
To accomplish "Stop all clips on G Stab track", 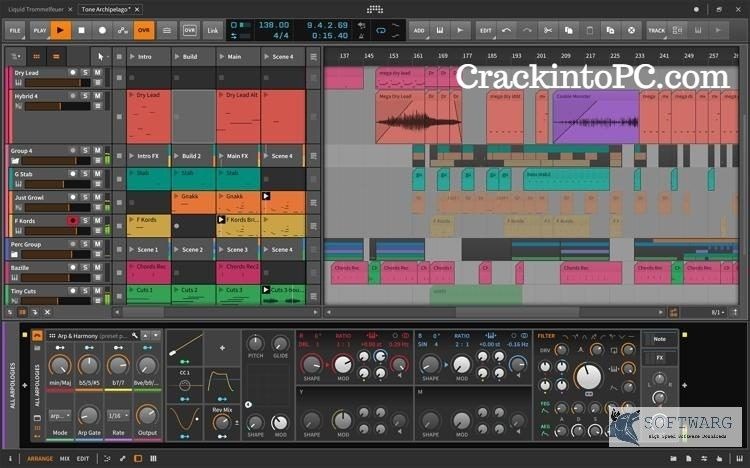I will [x=119, y=179].
